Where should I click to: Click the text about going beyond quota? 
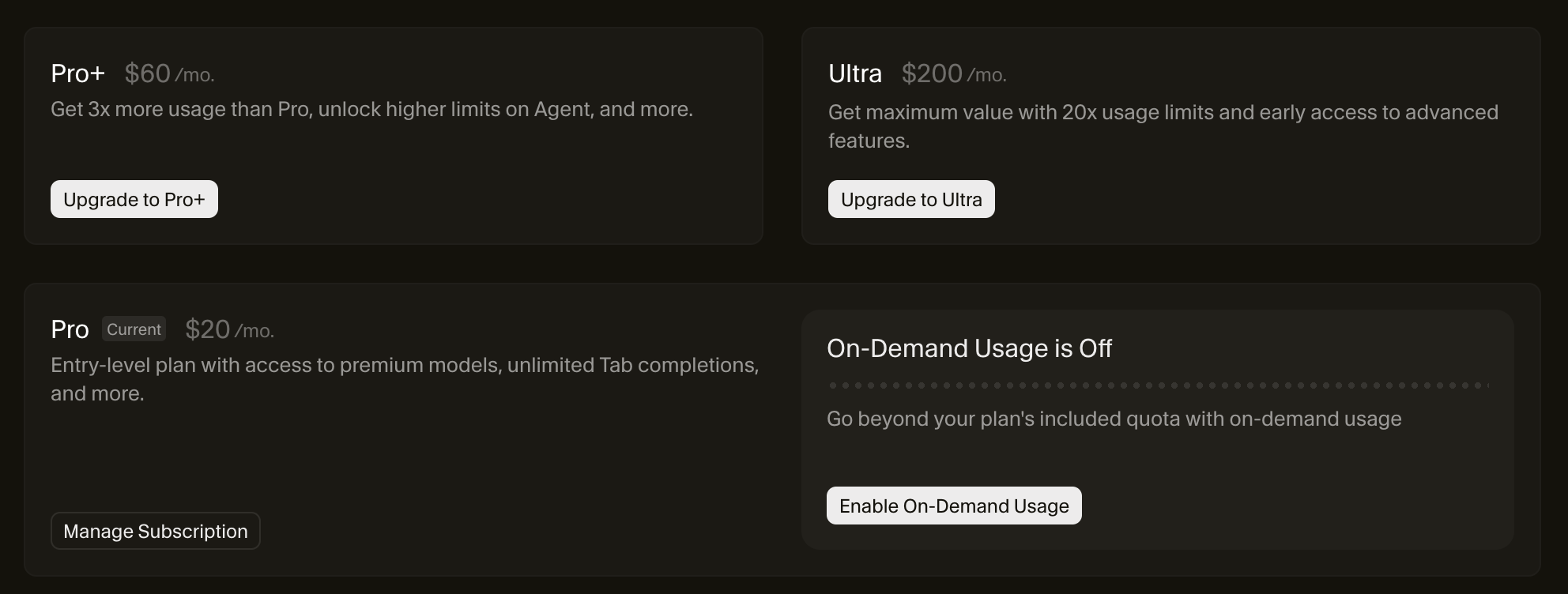pos(1114,419)
